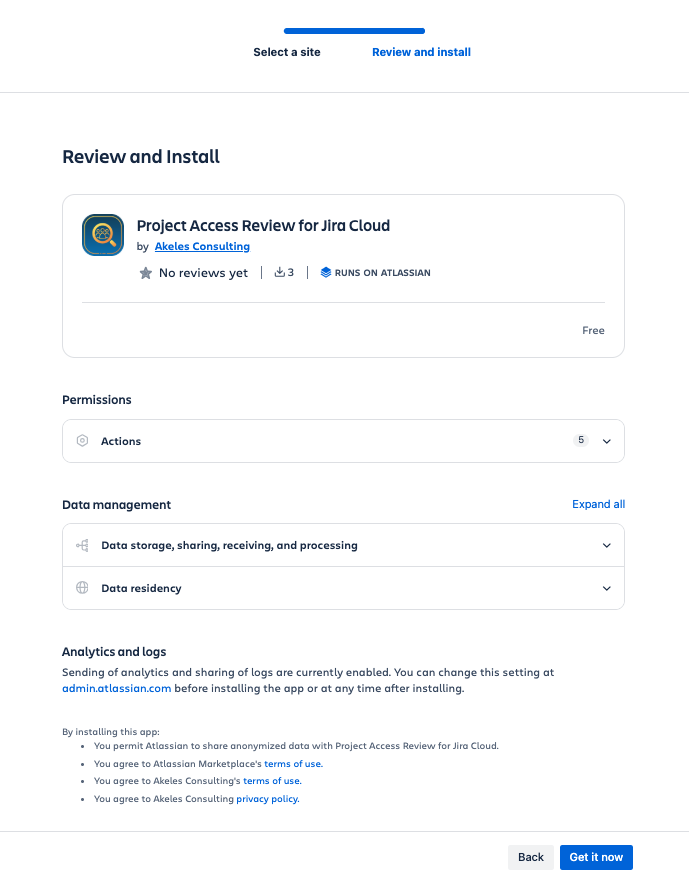Image resolution: width=689 pixels, height=881 pixels.
Task: Open the admin.atlassian.com link
Action: coord(117,687)
